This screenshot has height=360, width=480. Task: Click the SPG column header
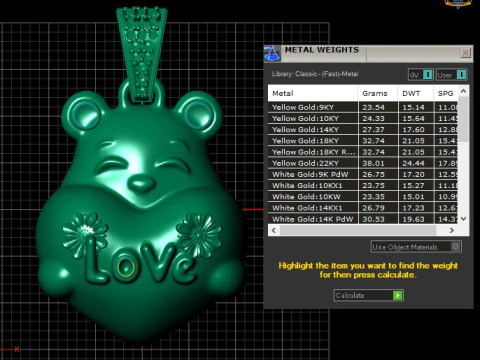[x=446, y=93]
